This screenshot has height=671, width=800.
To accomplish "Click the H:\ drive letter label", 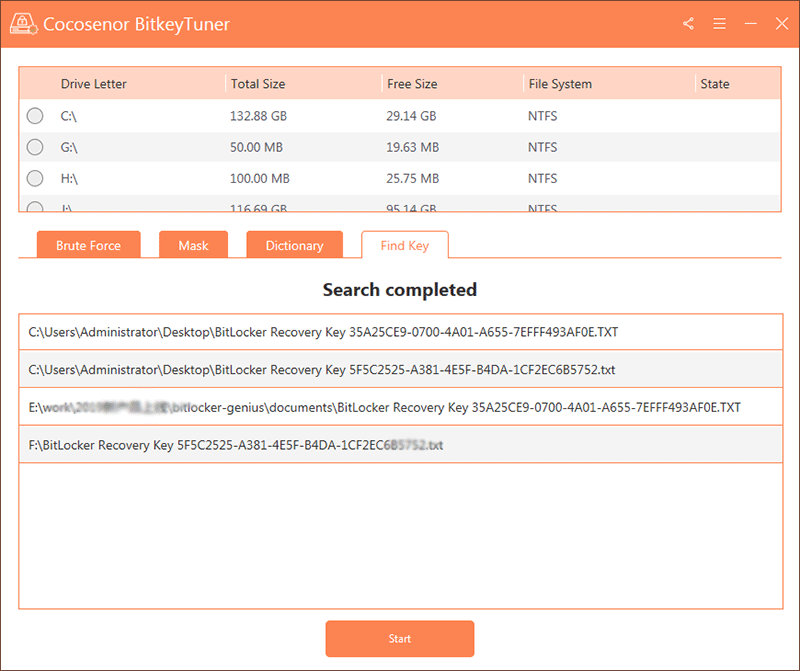I will pyautogui.click(x=69, y=179).
